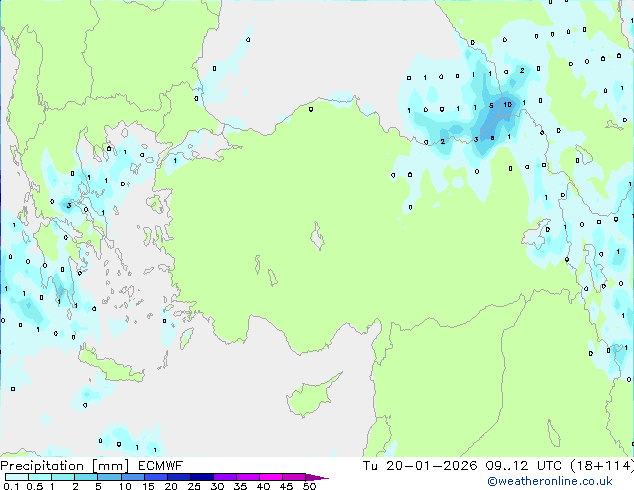Select the 0.1–0.5 mm legend swatch

17,477
